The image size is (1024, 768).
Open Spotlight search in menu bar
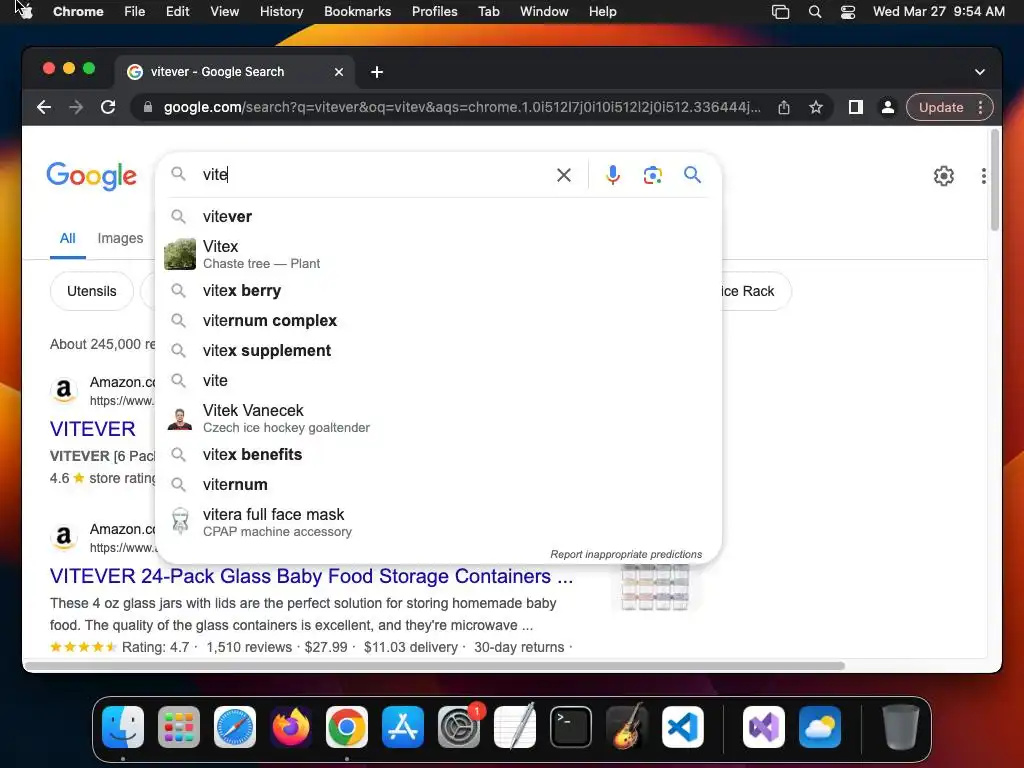point(814,12)
